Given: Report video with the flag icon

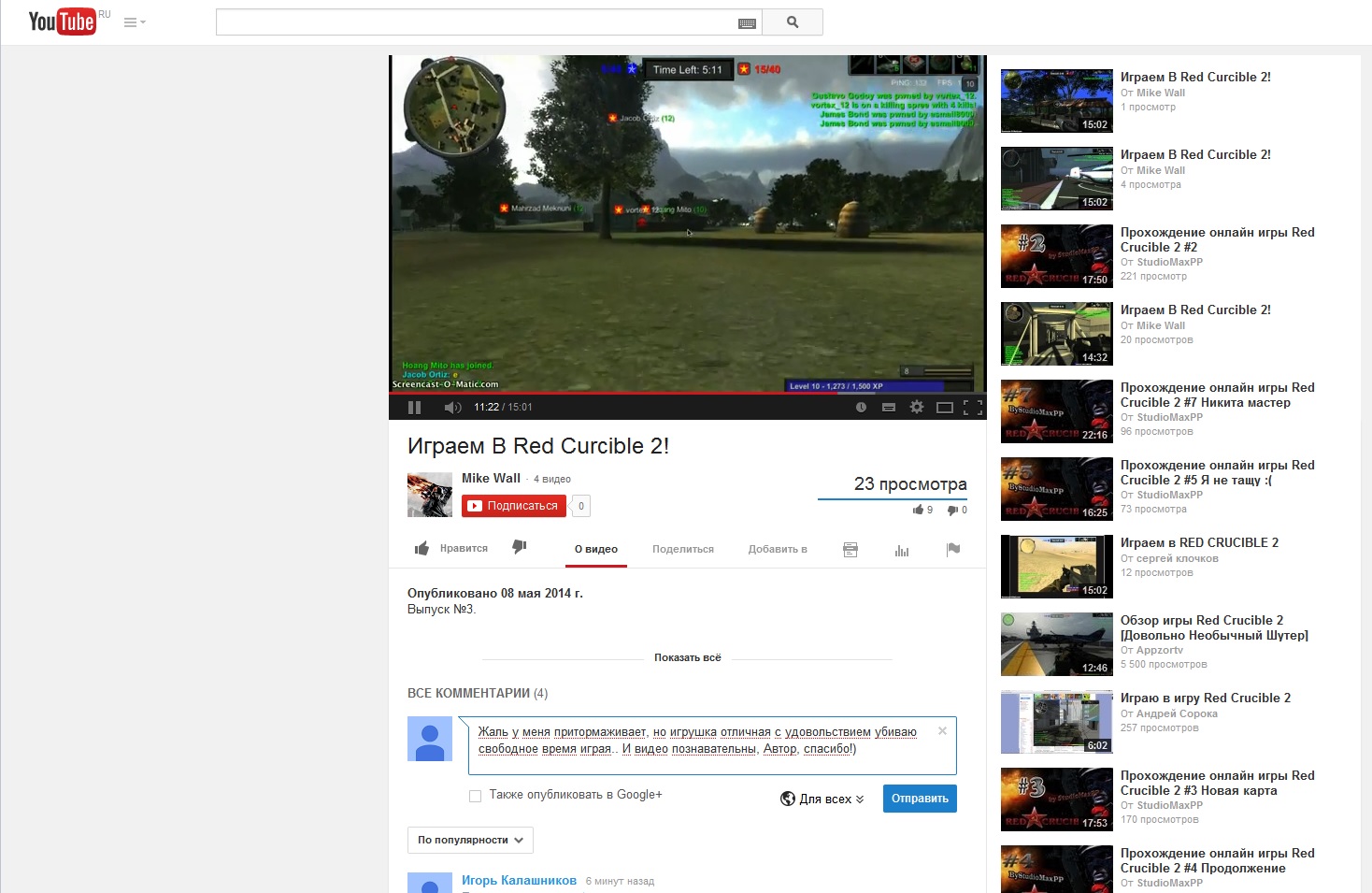Looking at the screenshot, I should (953, 550).
